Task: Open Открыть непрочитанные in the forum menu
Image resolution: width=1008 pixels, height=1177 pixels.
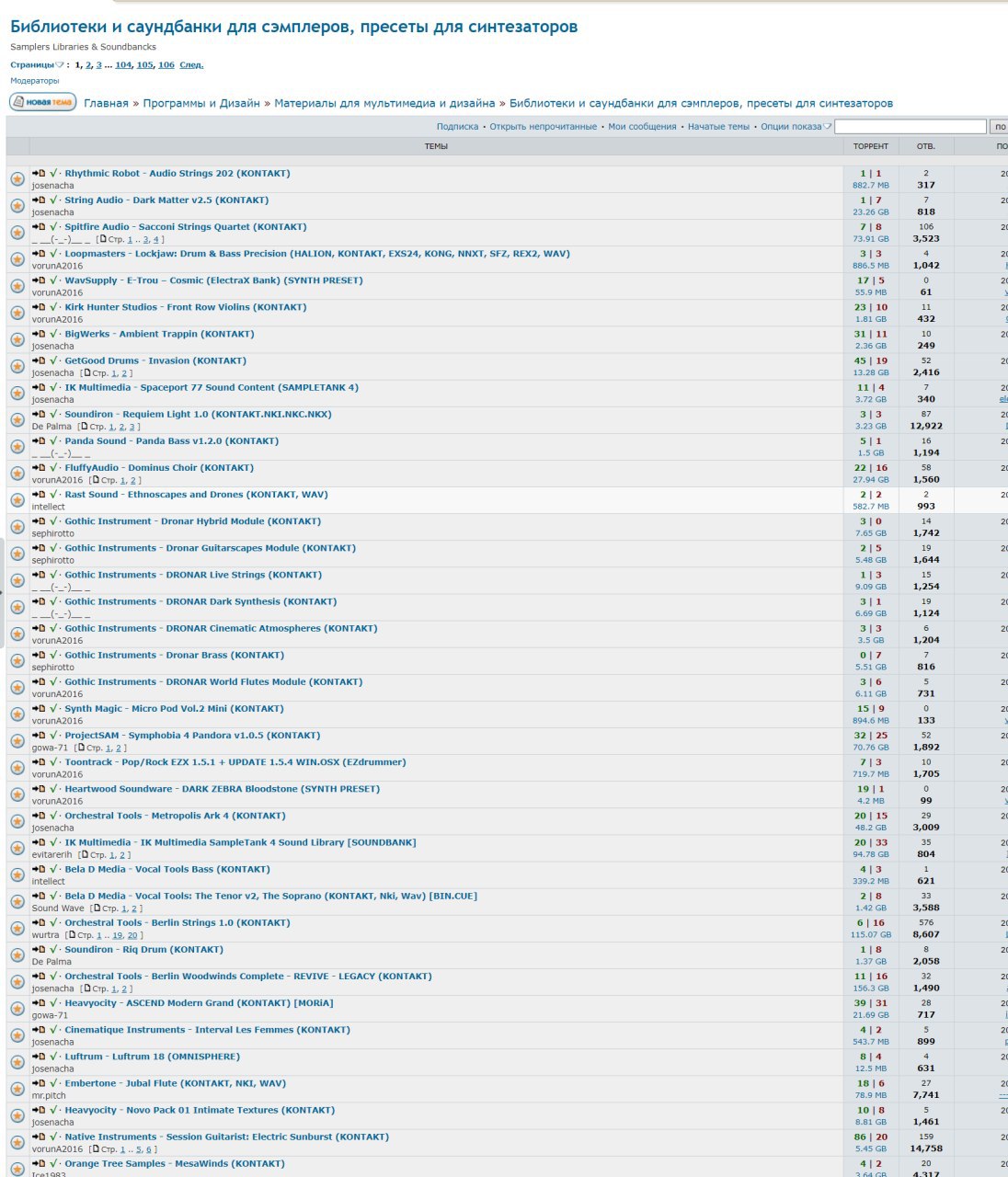Action: [543, 127]
